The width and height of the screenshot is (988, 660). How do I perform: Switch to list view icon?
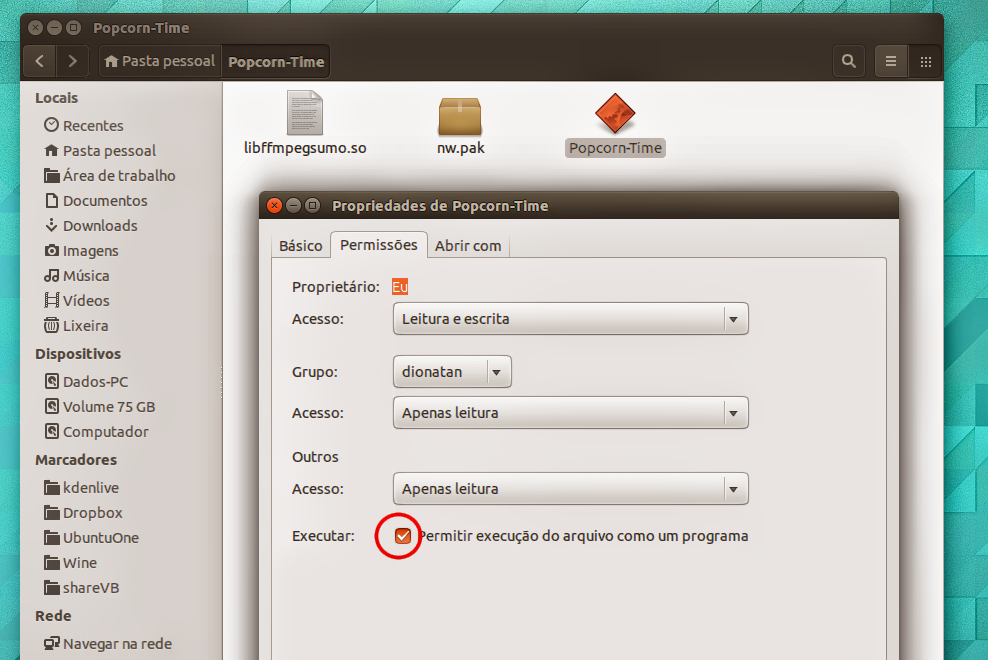point(891,61)
